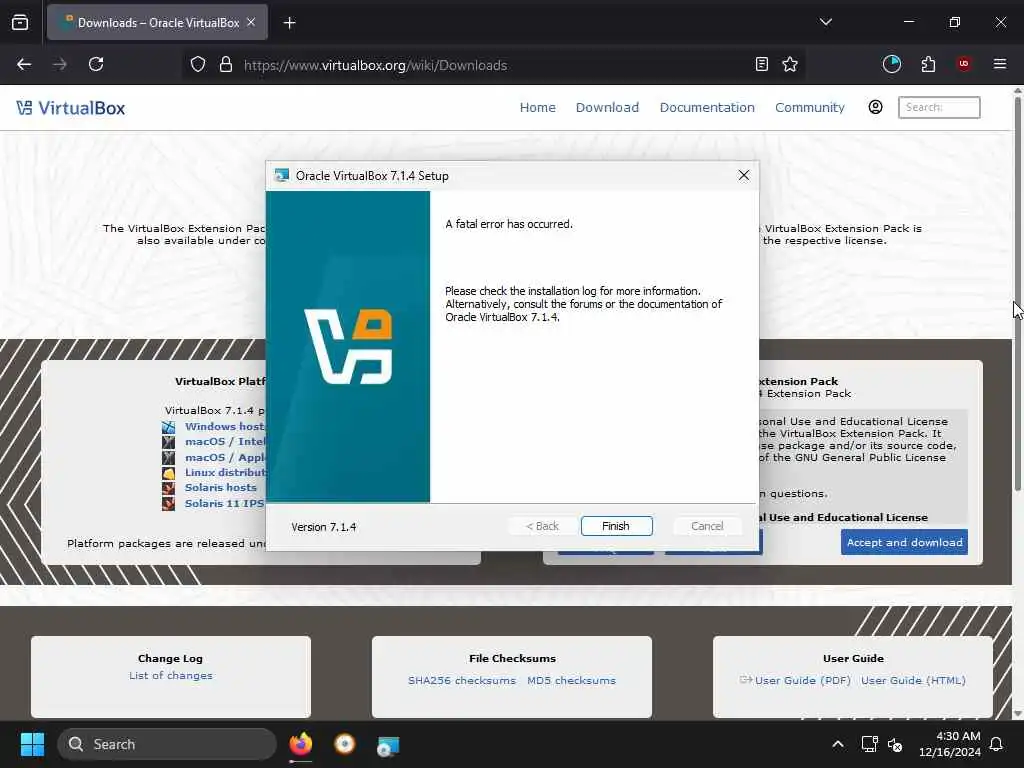
Task: Click the user account icon
Action: pos(875,107)
